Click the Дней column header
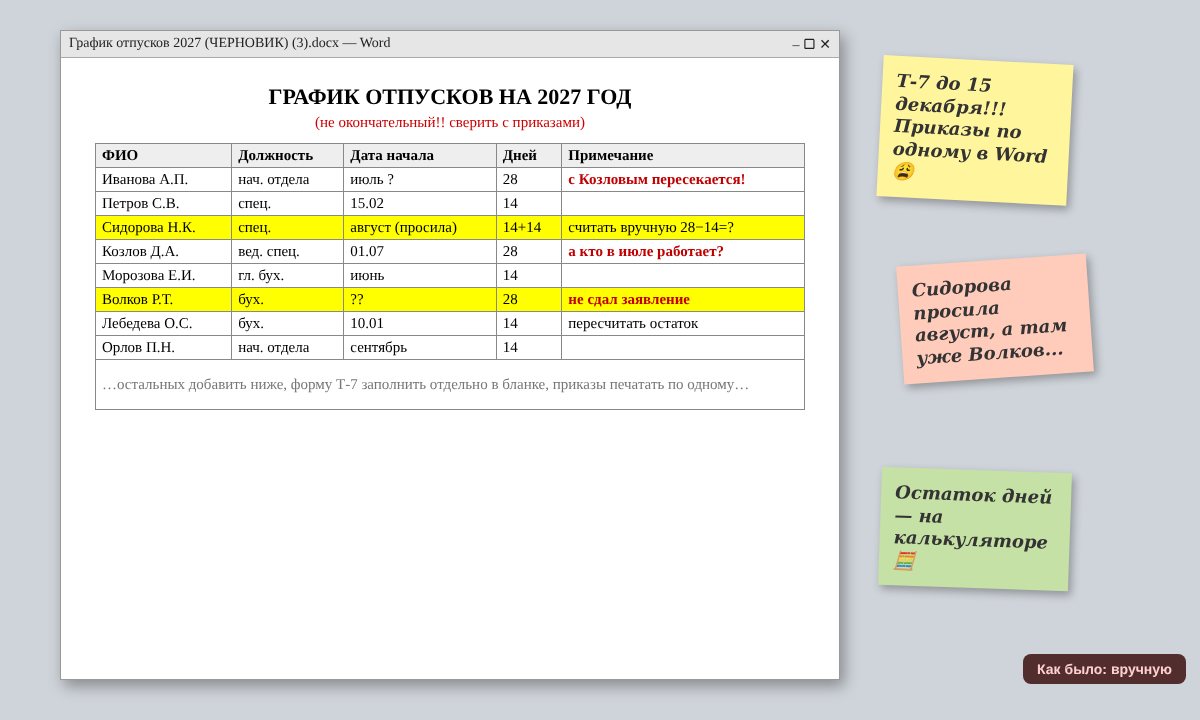The height and width of the screenshot is (720, 1200). (529, 156)
